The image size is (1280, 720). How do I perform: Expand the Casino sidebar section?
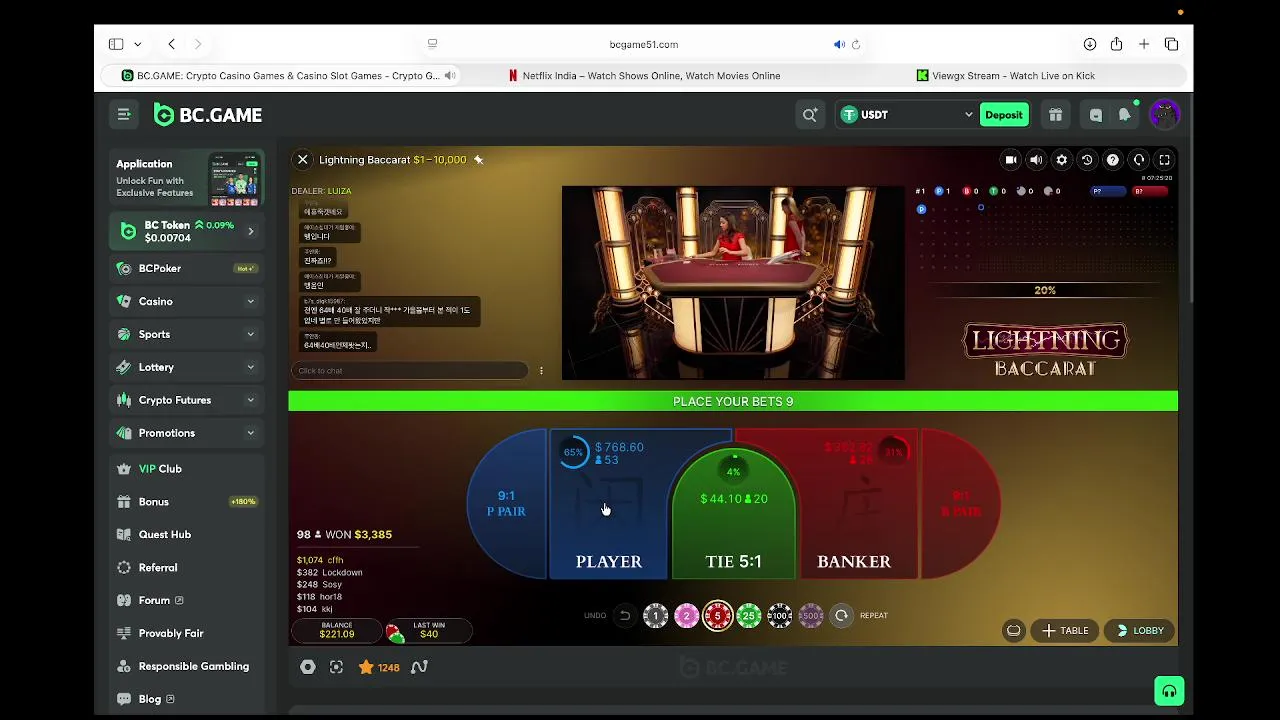[x=187, y=301]
